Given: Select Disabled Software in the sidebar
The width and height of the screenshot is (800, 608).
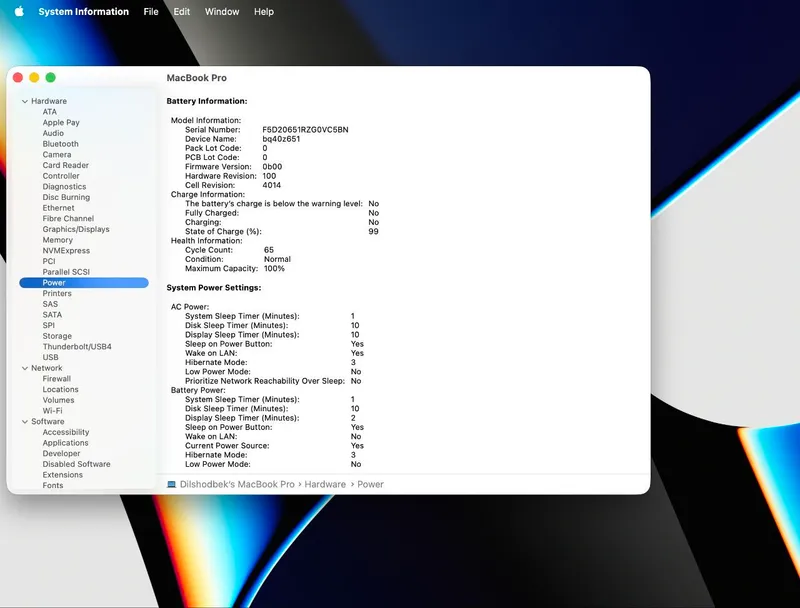Looking at the screenshot, I should point(77,464).
